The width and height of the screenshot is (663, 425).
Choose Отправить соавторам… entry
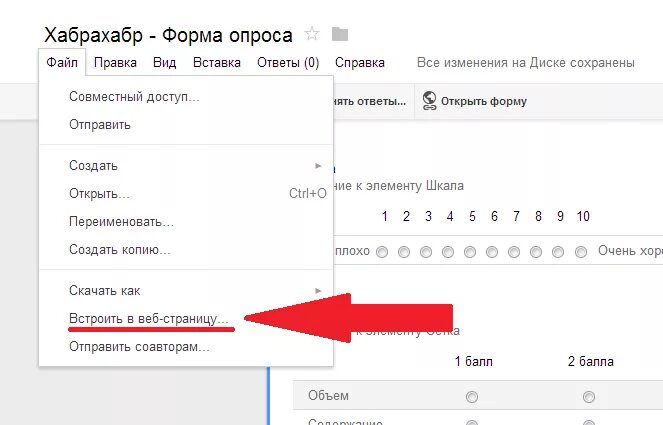pyautogui.click(x=186, y=347)
